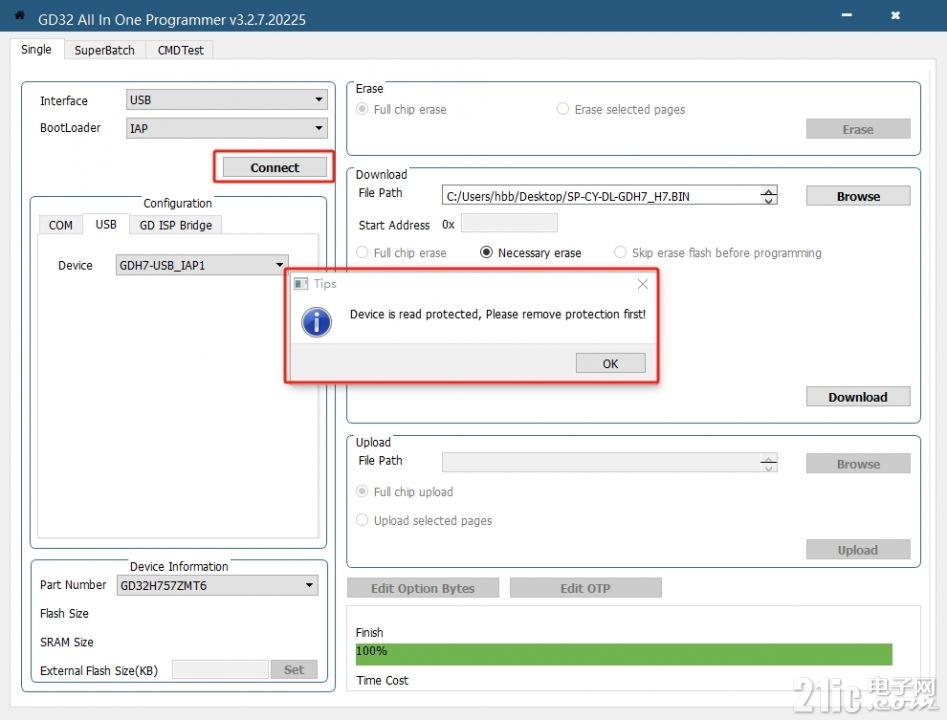Click the Edit OTP button

click(585, 588)
